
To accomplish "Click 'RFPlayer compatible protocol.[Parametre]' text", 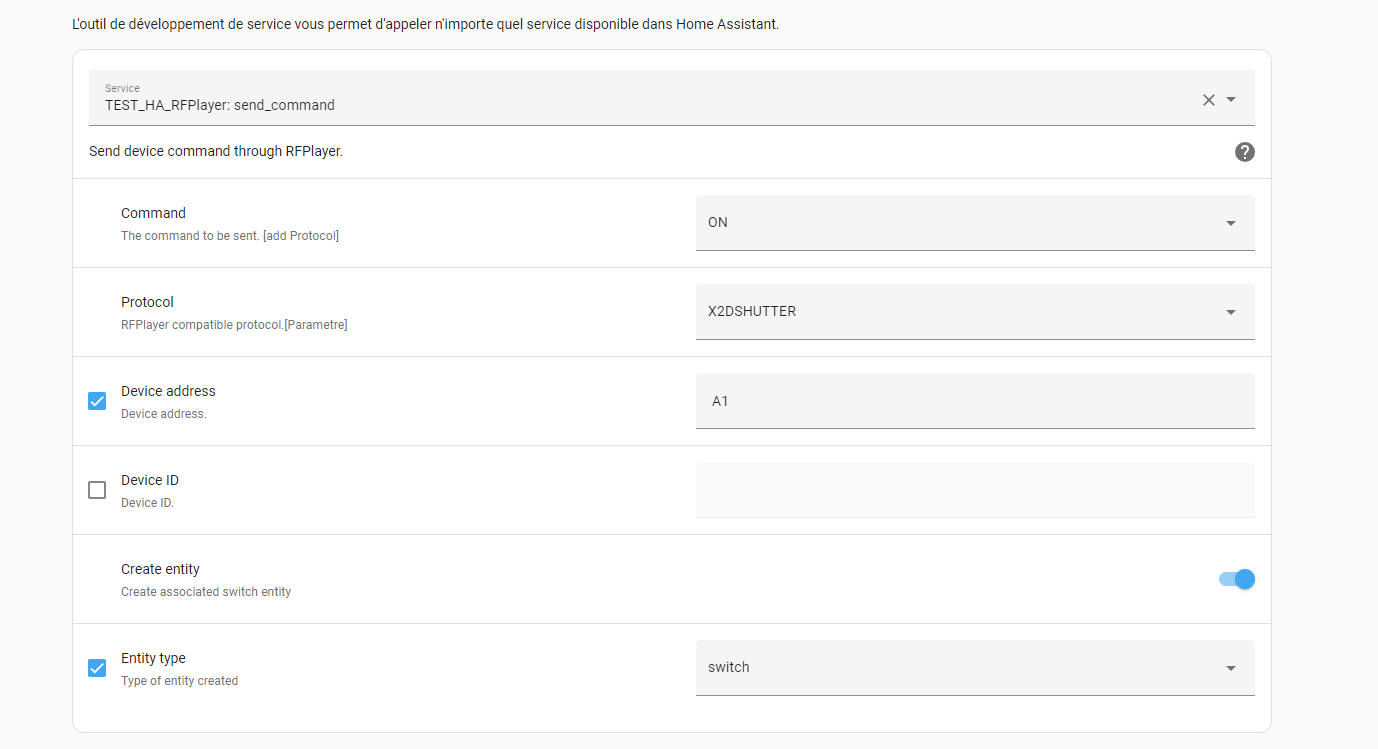I will click(234, 325).
